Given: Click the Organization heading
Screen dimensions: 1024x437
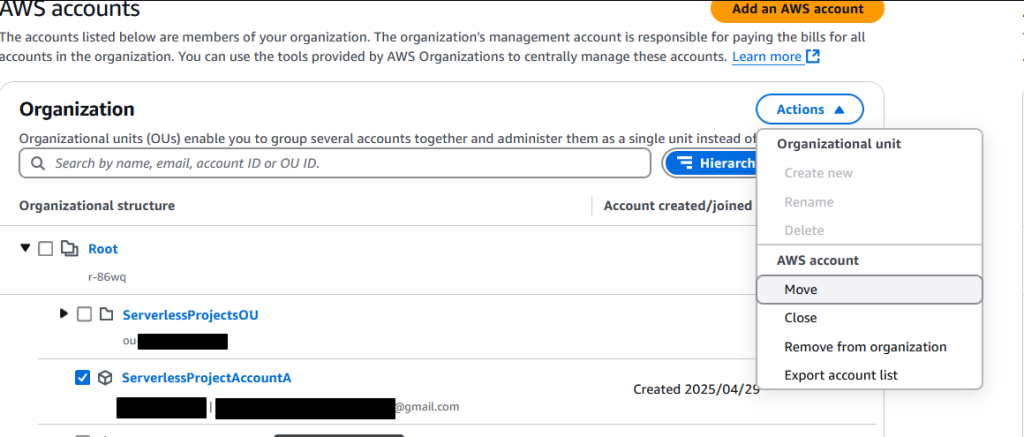Looking at the screenshot, I should click(76, 109).
